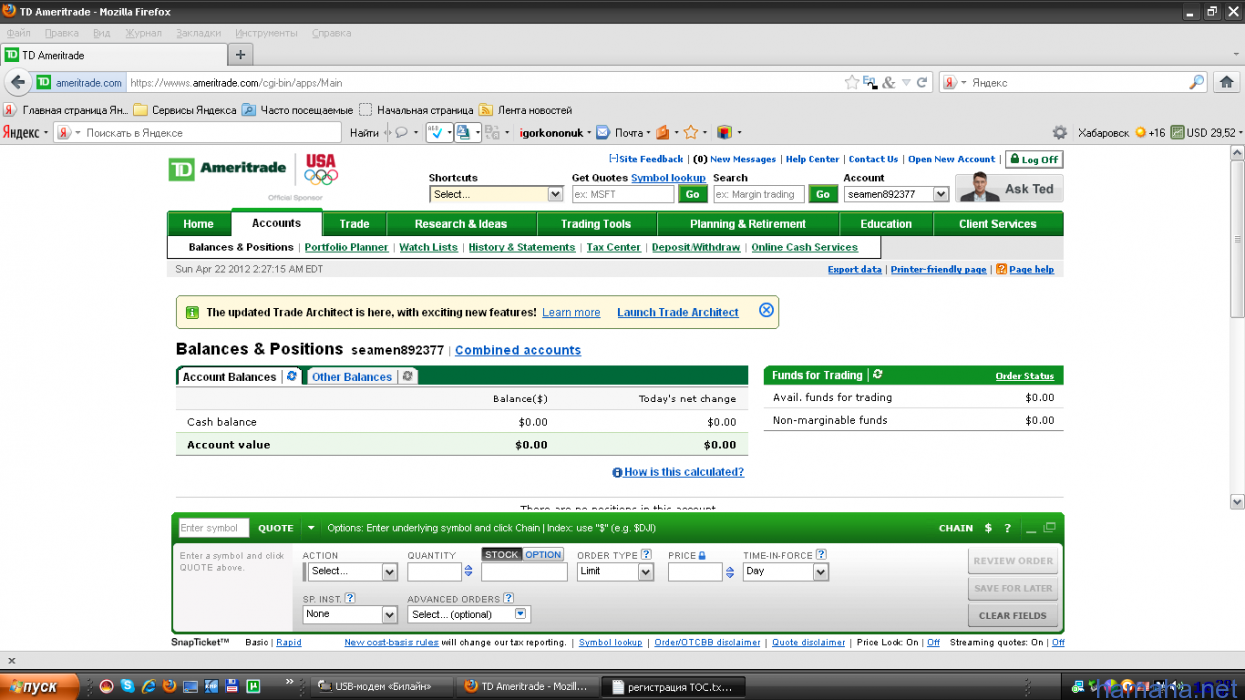Refresh Funds for Trading panel

878,374
